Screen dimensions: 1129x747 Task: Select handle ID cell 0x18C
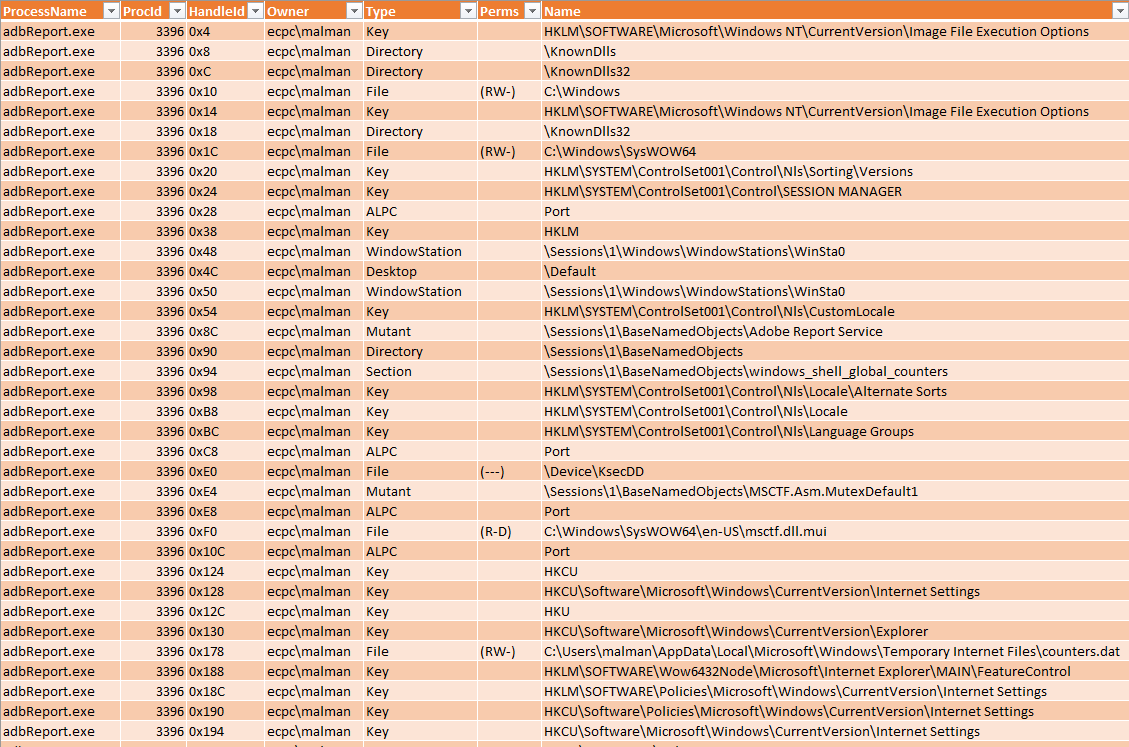[x=225, y=692]
